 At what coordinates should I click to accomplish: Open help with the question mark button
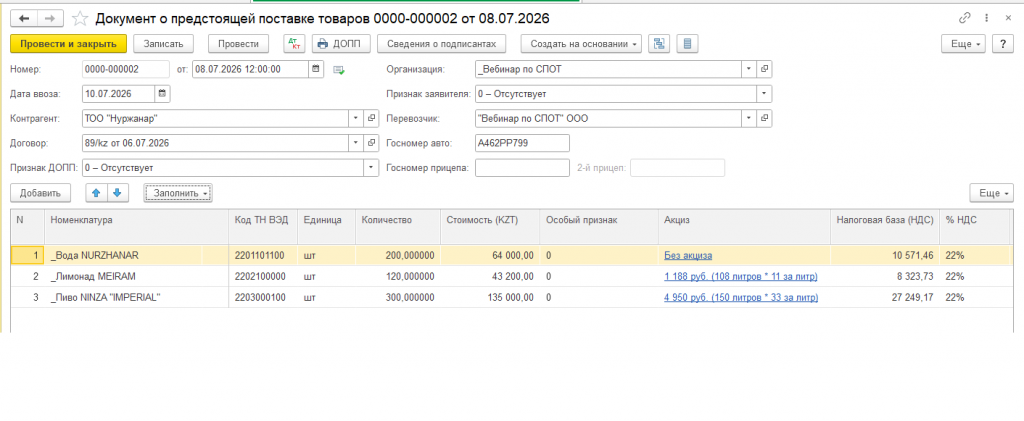pyautogui.click(x=1002, y=44)
